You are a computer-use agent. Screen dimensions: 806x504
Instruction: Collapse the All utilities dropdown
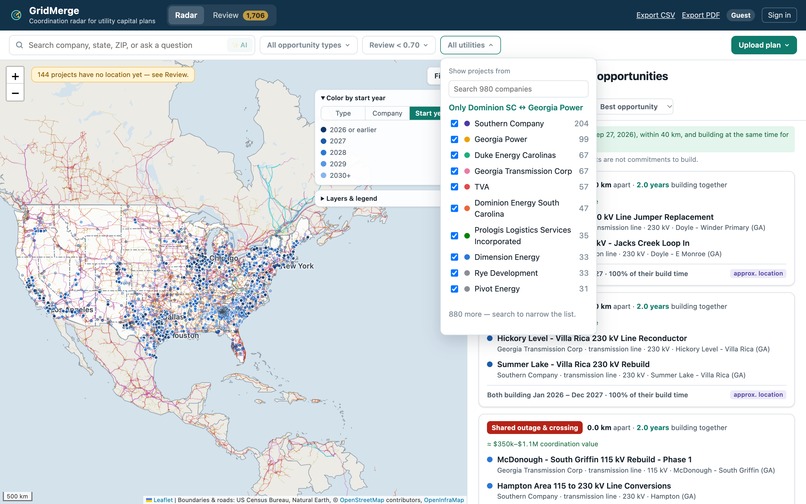(470, 45)
